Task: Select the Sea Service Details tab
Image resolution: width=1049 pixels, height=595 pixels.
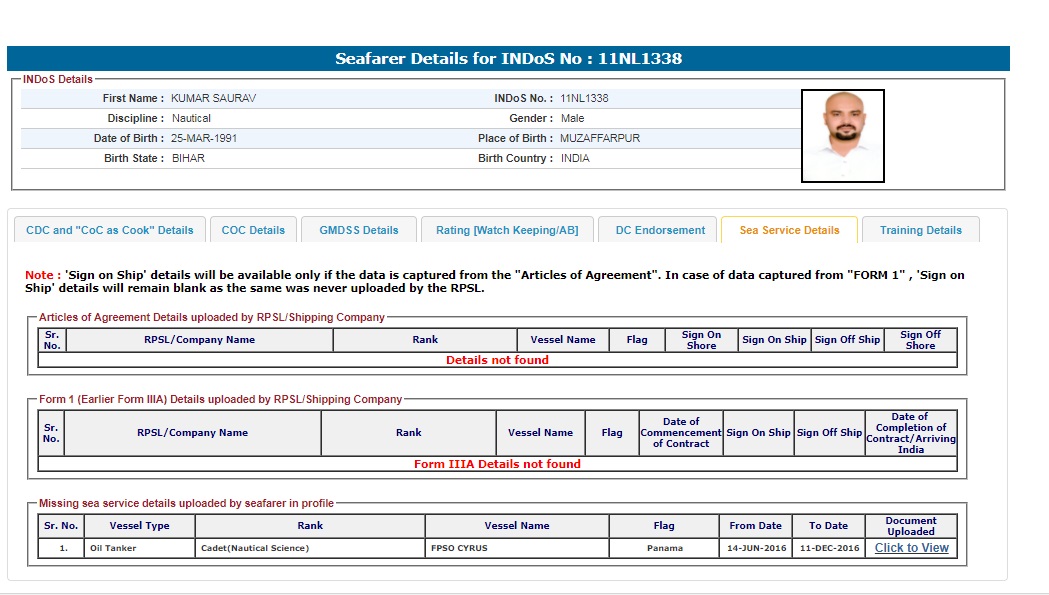Action: pyautogui.click(x=789, y=230)
